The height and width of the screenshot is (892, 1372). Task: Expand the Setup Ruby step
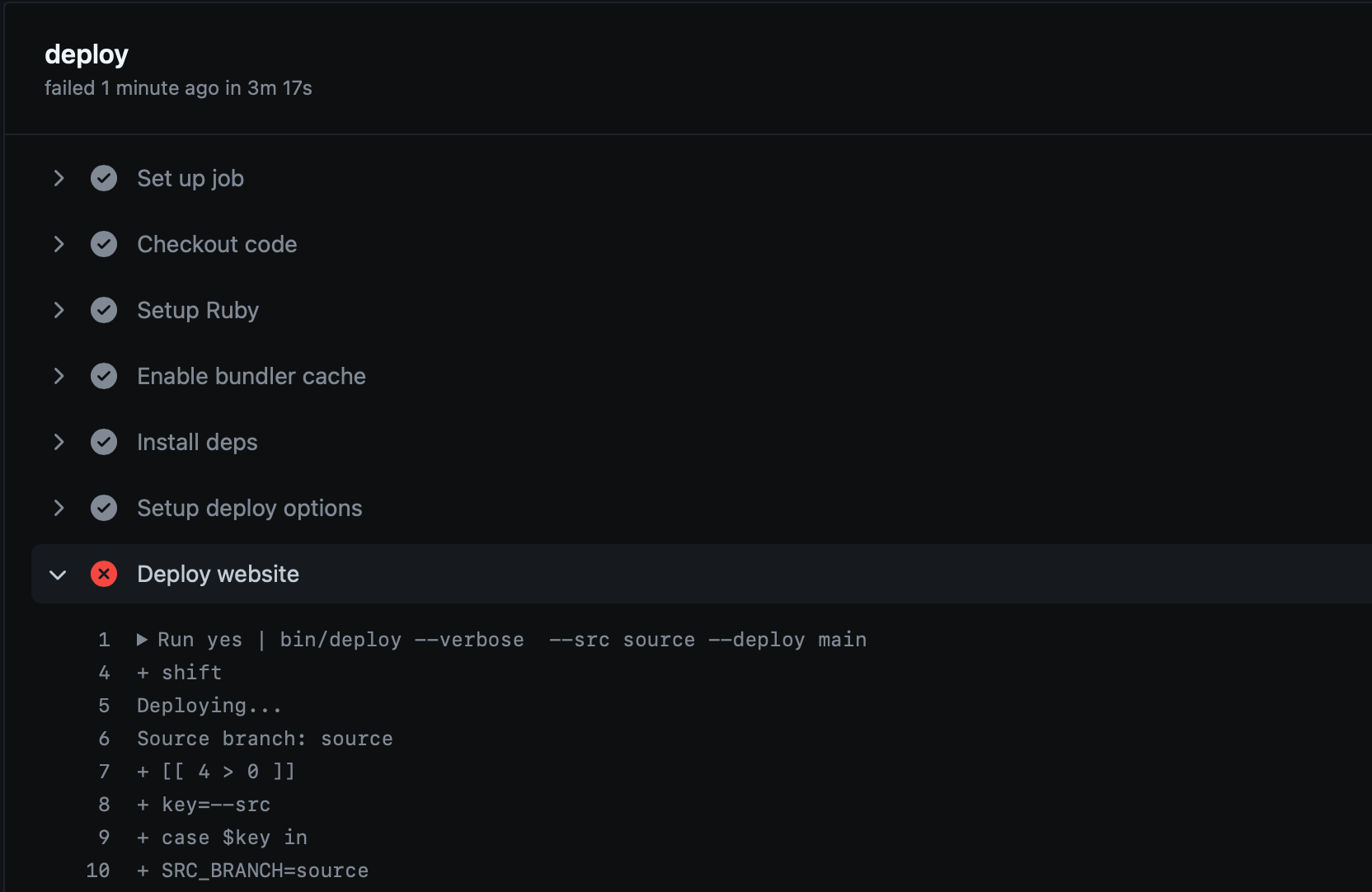click(59, 310)
